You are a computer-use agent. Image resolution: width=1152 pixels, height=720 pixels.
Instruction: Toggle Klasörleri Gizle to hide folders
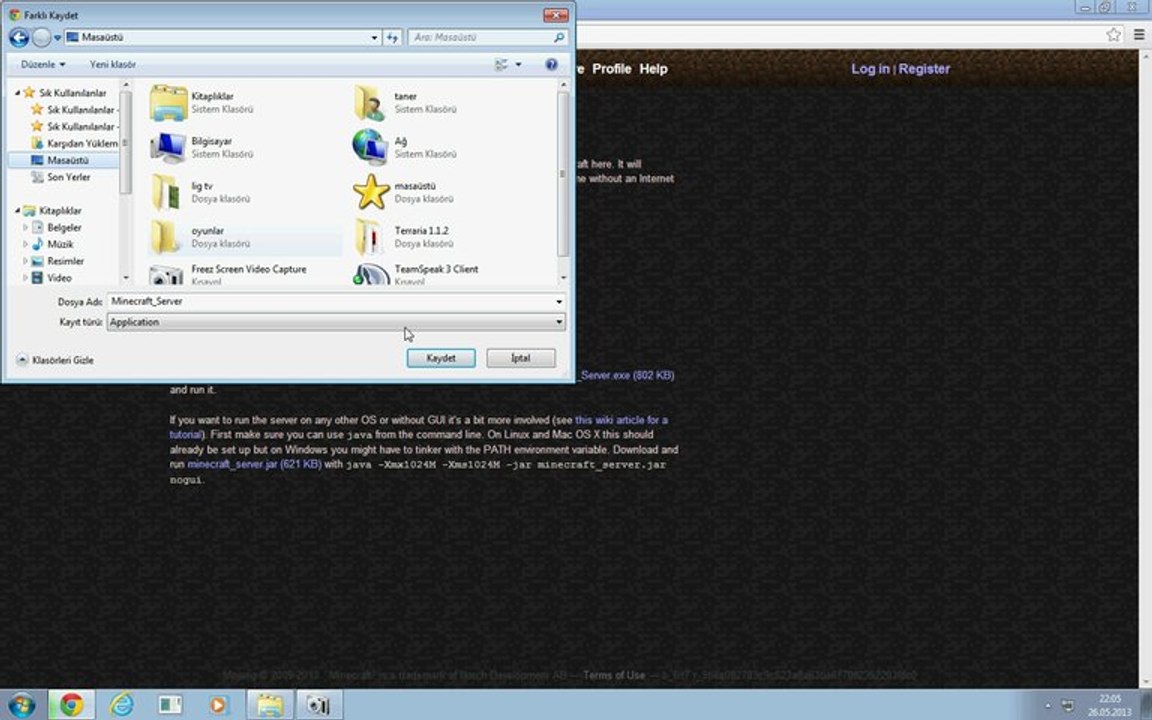pyautogui.click(x=55, y=360)
